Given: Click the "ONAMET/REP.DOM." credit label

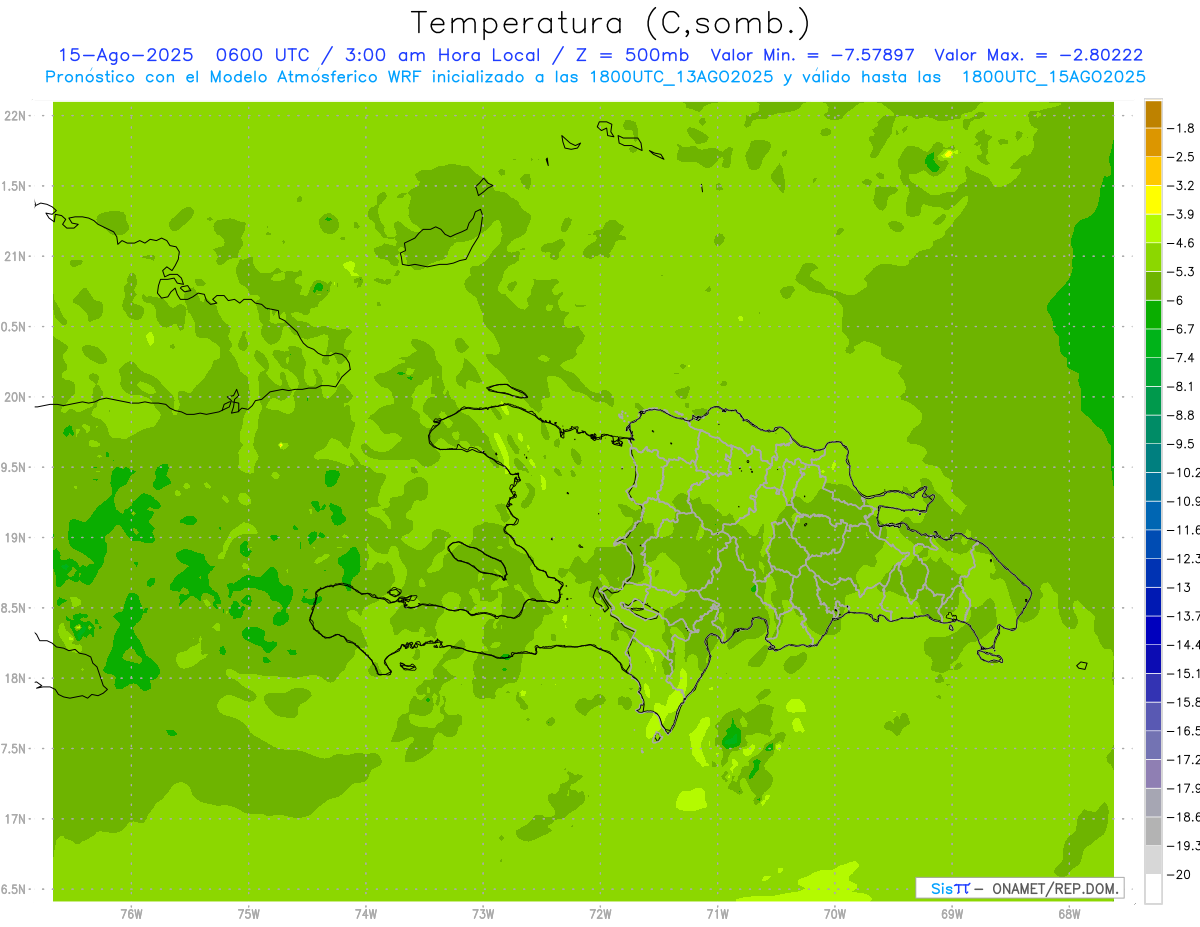Looking at the screenshot, I should pyautogui.click(x=1054, y=888).
